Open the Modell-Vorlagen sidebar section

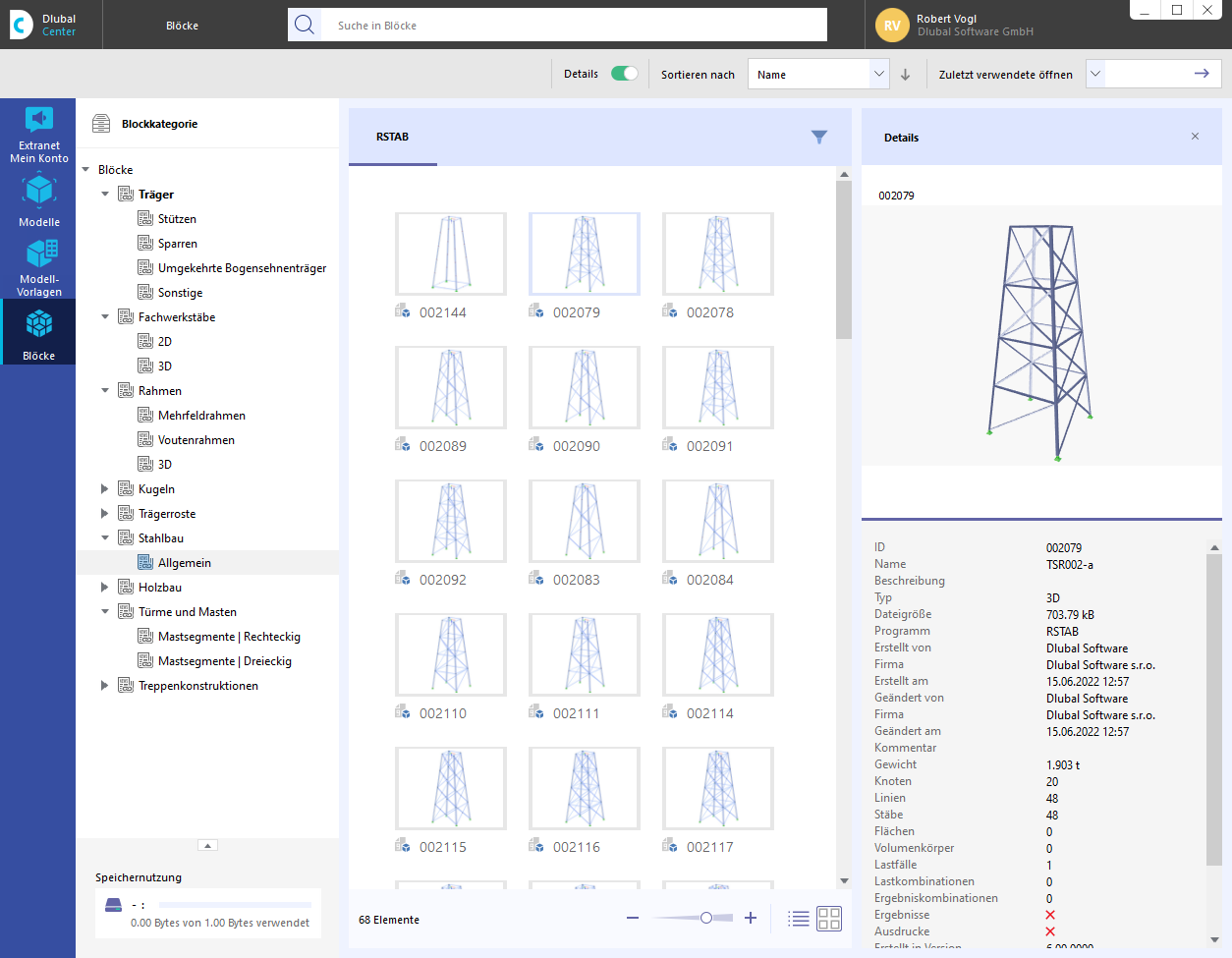(38, 266)
